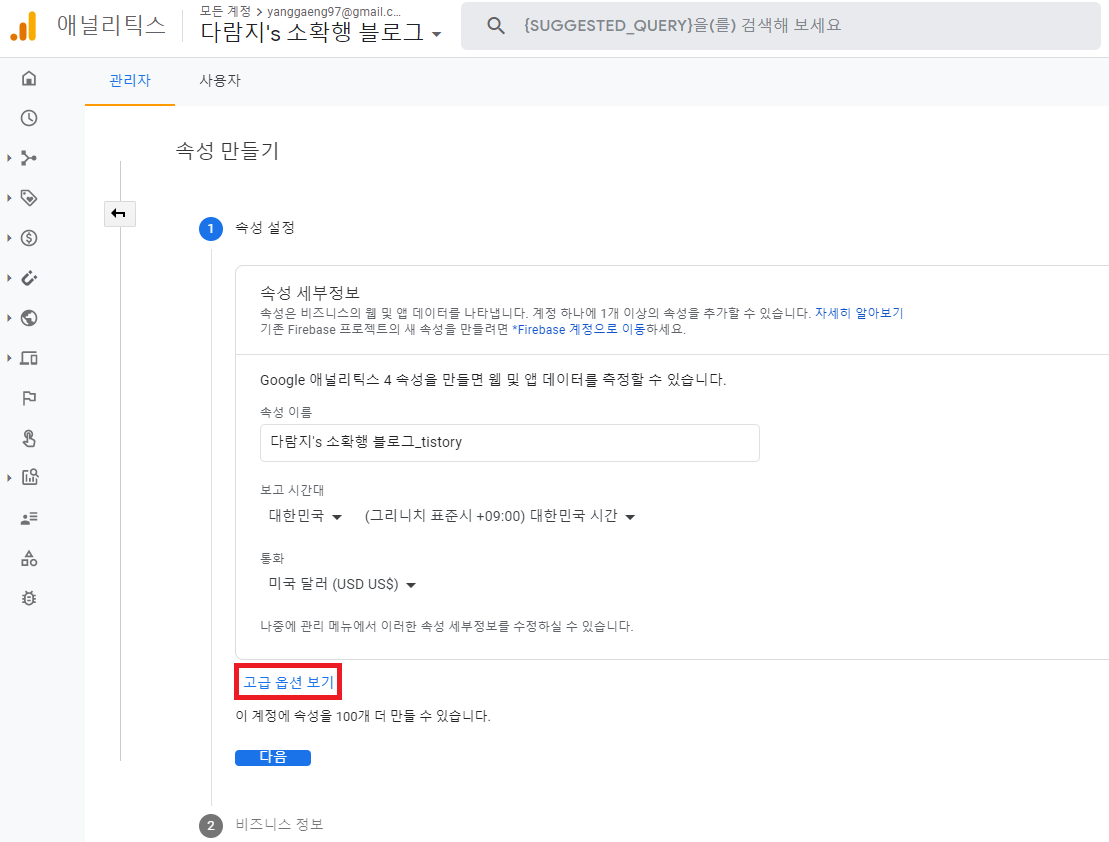The height and width of the screenshot is (842, 1109).
Task: Open Analysis chart-search icon in sidebar
Action: 29,478
